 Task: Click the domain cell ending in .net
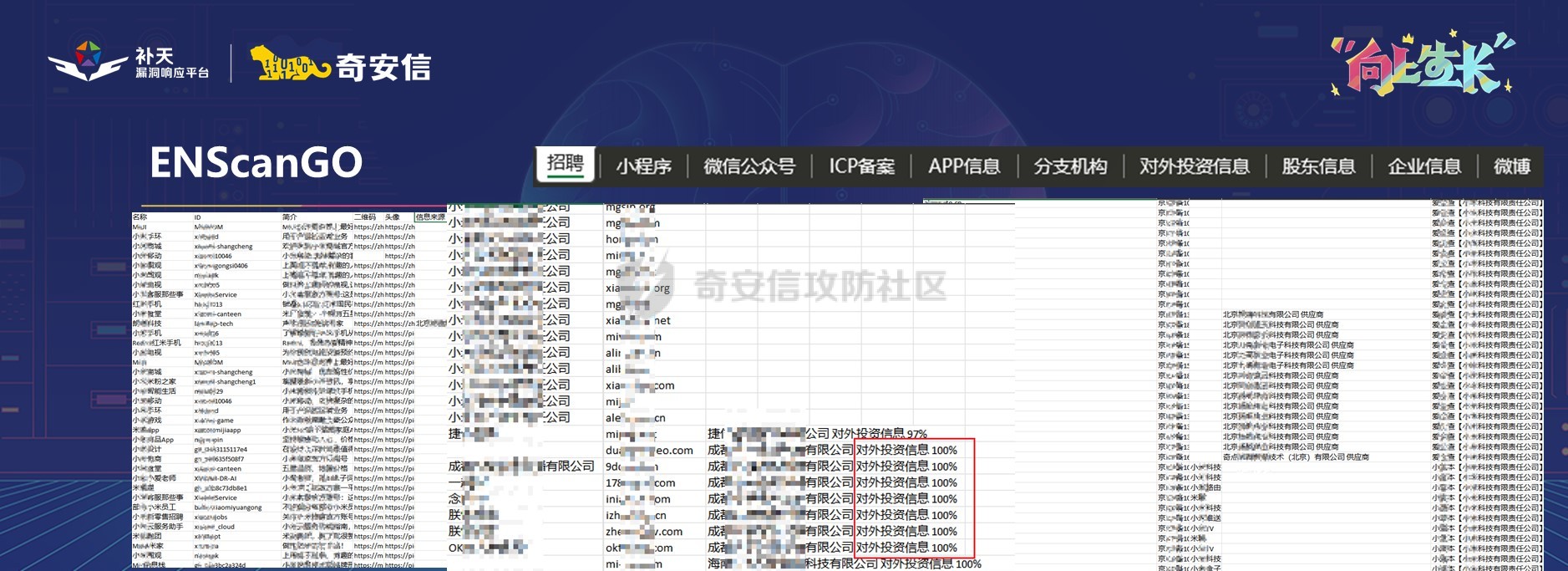coord(638,320)
